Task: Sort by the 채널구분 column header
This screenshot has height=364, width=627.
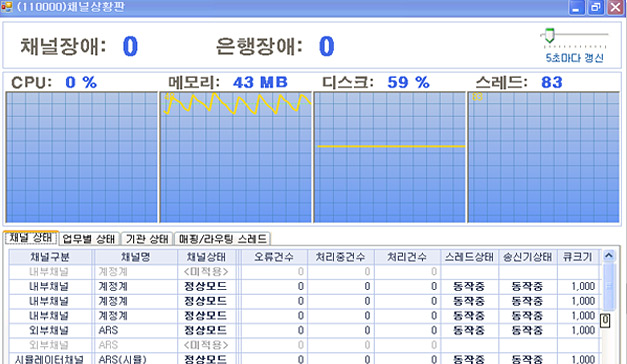Action: pyautogui.click(x=50, y=257)
